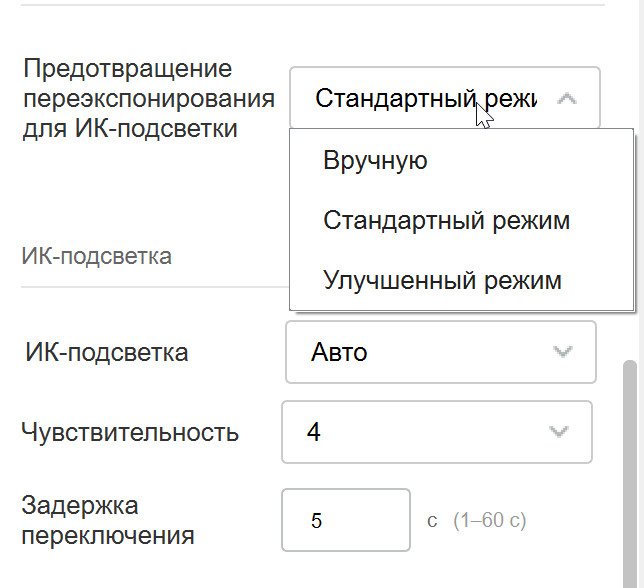
Task: Focus the Задержка переключения input field
Action: [x=346, y=520]
